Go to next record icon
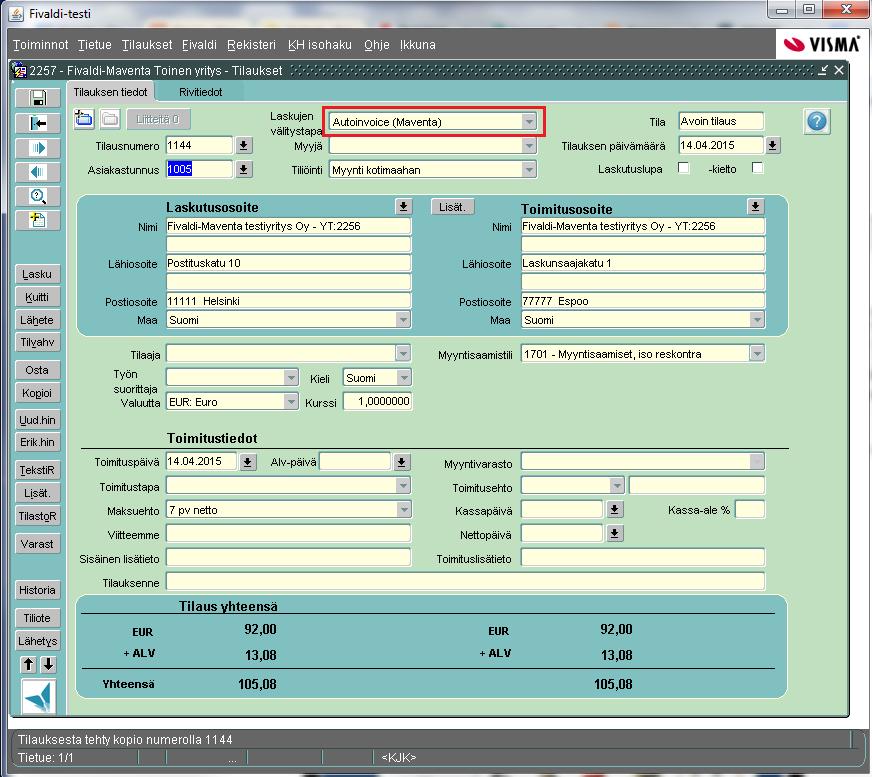 click(38, 147)
